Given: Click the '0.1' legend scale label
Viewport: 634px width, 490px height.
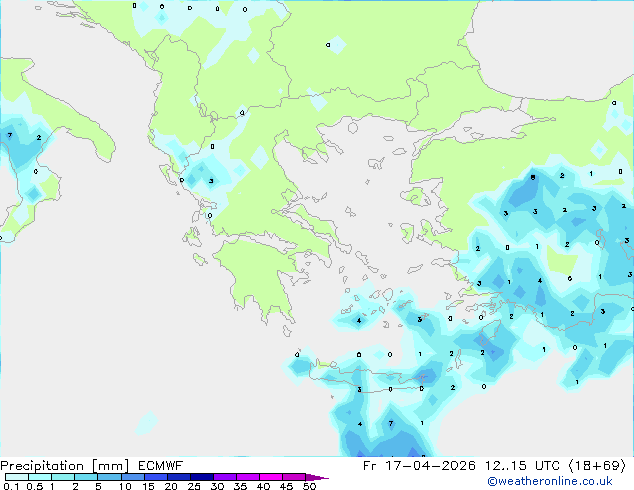Looking at the screenshot, I should coord(11,486).
